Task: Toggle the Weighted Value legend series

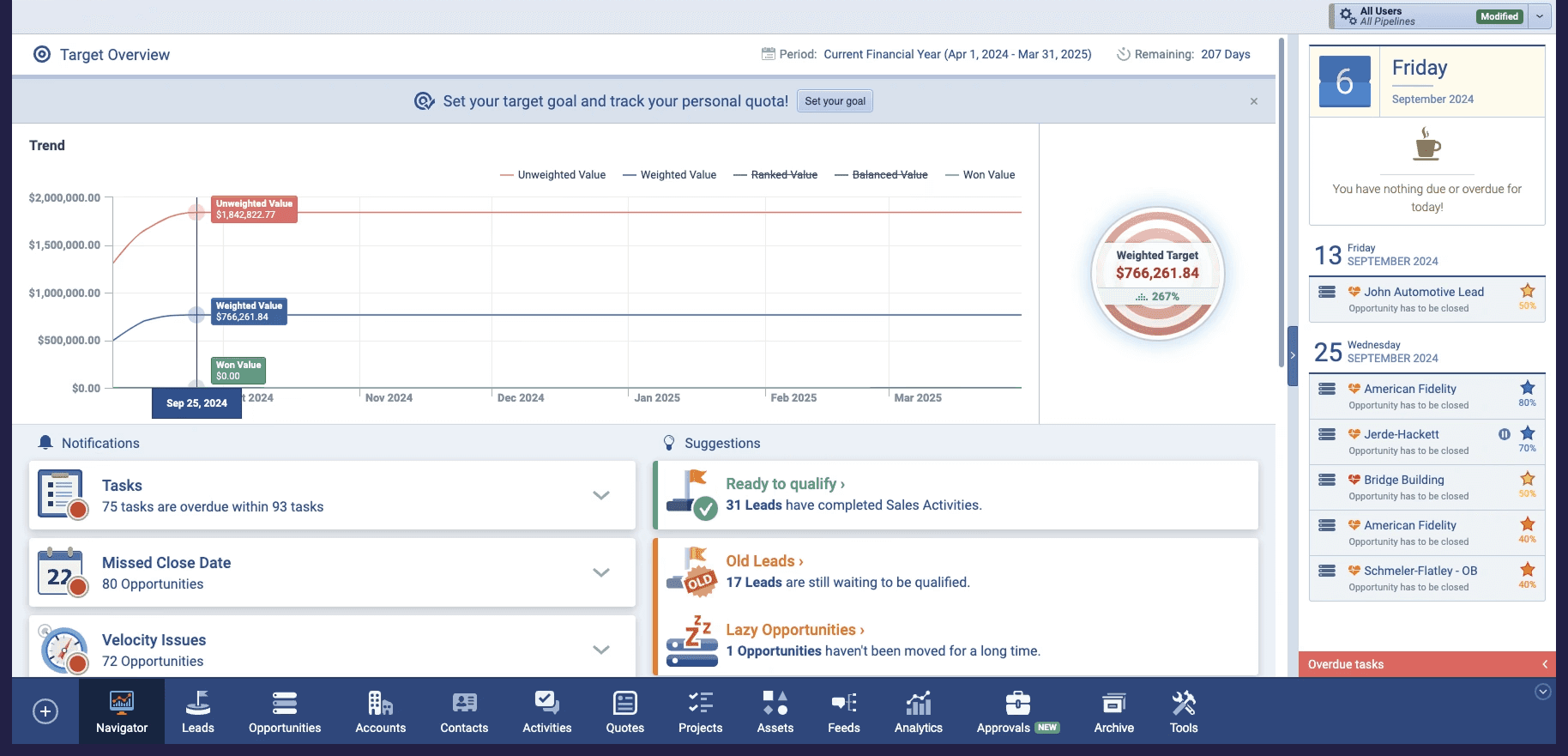Action: click(x=669, y=174)
